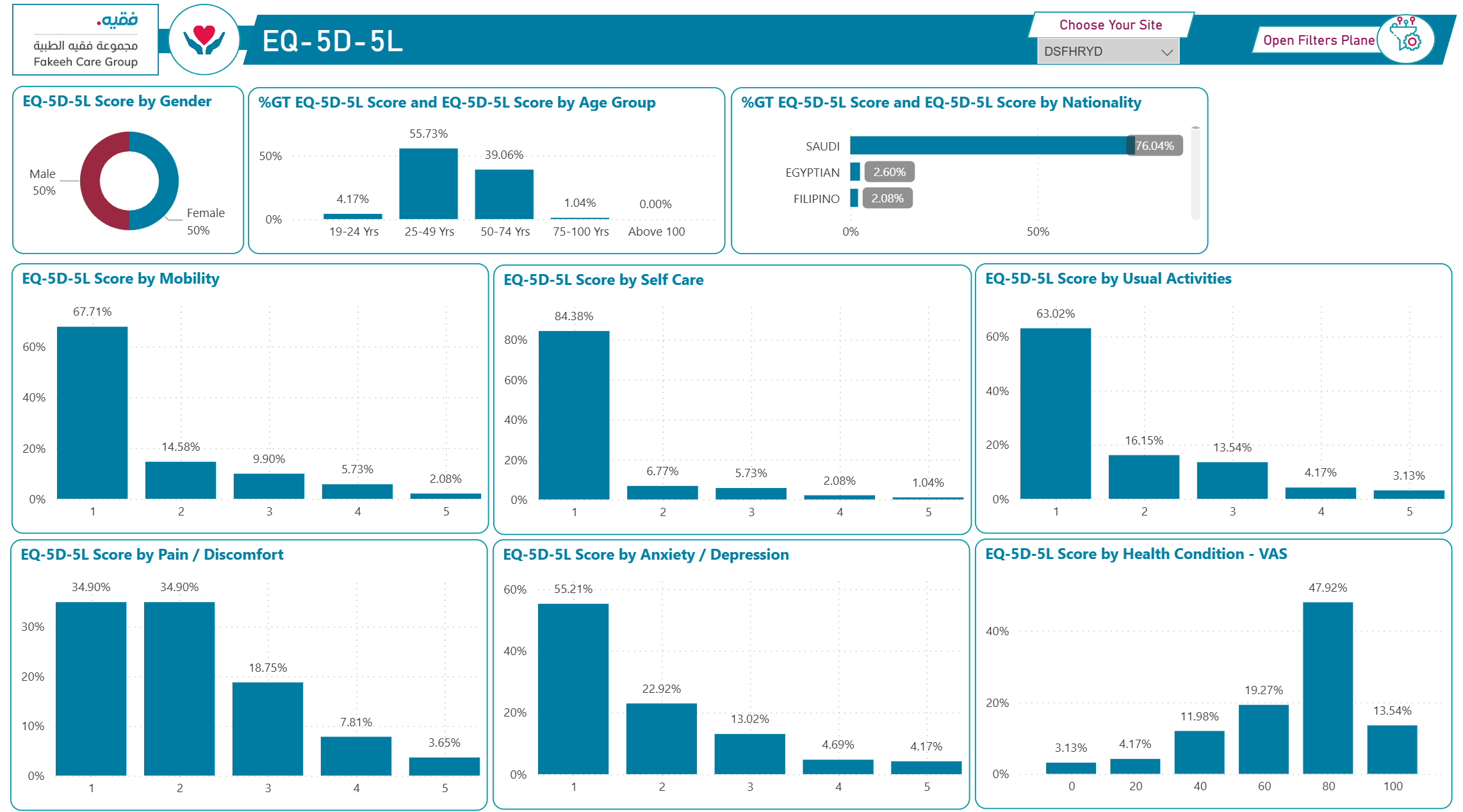1463x812 pixels.
Task: Select the Male donut segment
Action: (91, 181)
